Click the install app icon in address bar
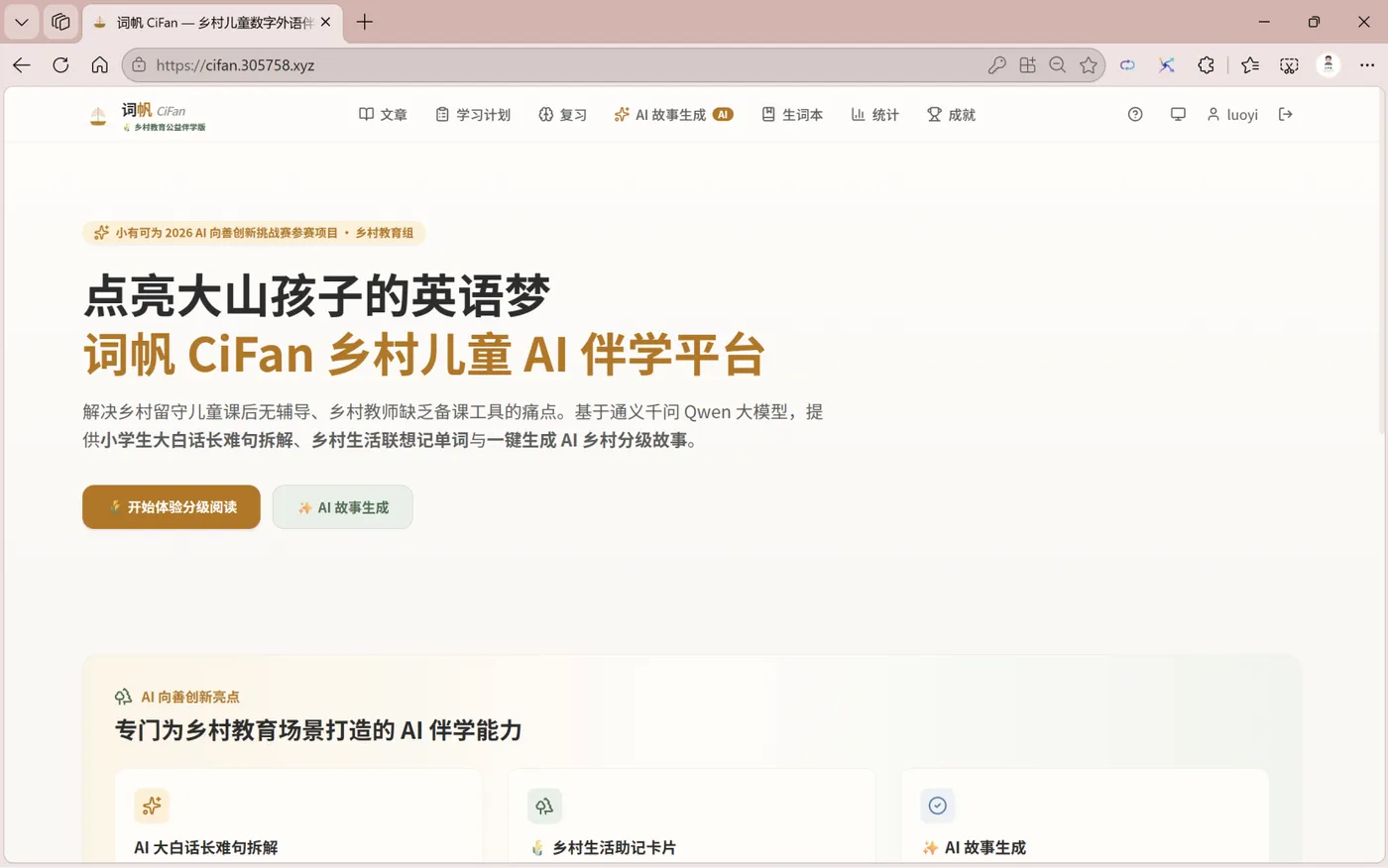Viewport: 1388px width, 868px height. pyautogui.click(x=1027, y=65)
